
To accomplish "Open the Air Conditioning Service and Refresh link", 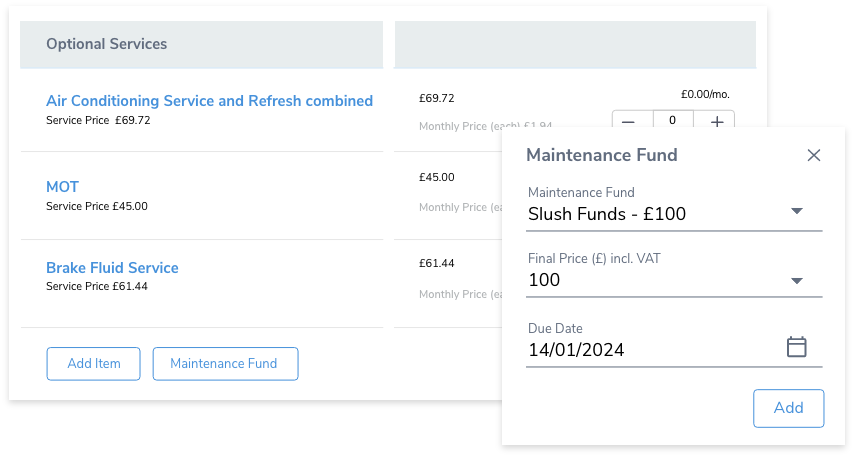I will point(209,101).
